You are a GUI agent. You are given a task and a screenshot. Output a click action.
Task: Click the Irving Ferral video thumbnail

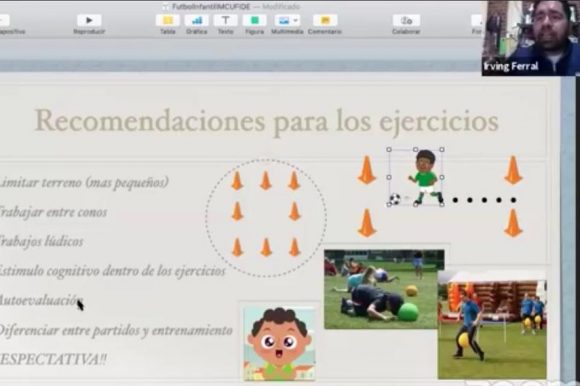(x=530, y=38)
